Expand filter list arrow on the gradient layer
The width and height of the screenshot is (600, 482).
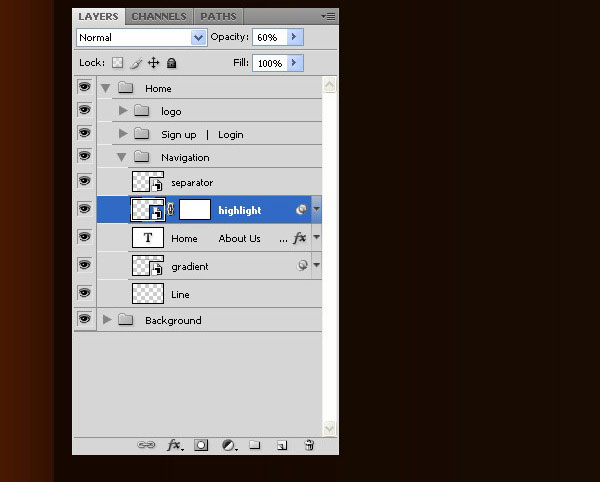point(316,265)
